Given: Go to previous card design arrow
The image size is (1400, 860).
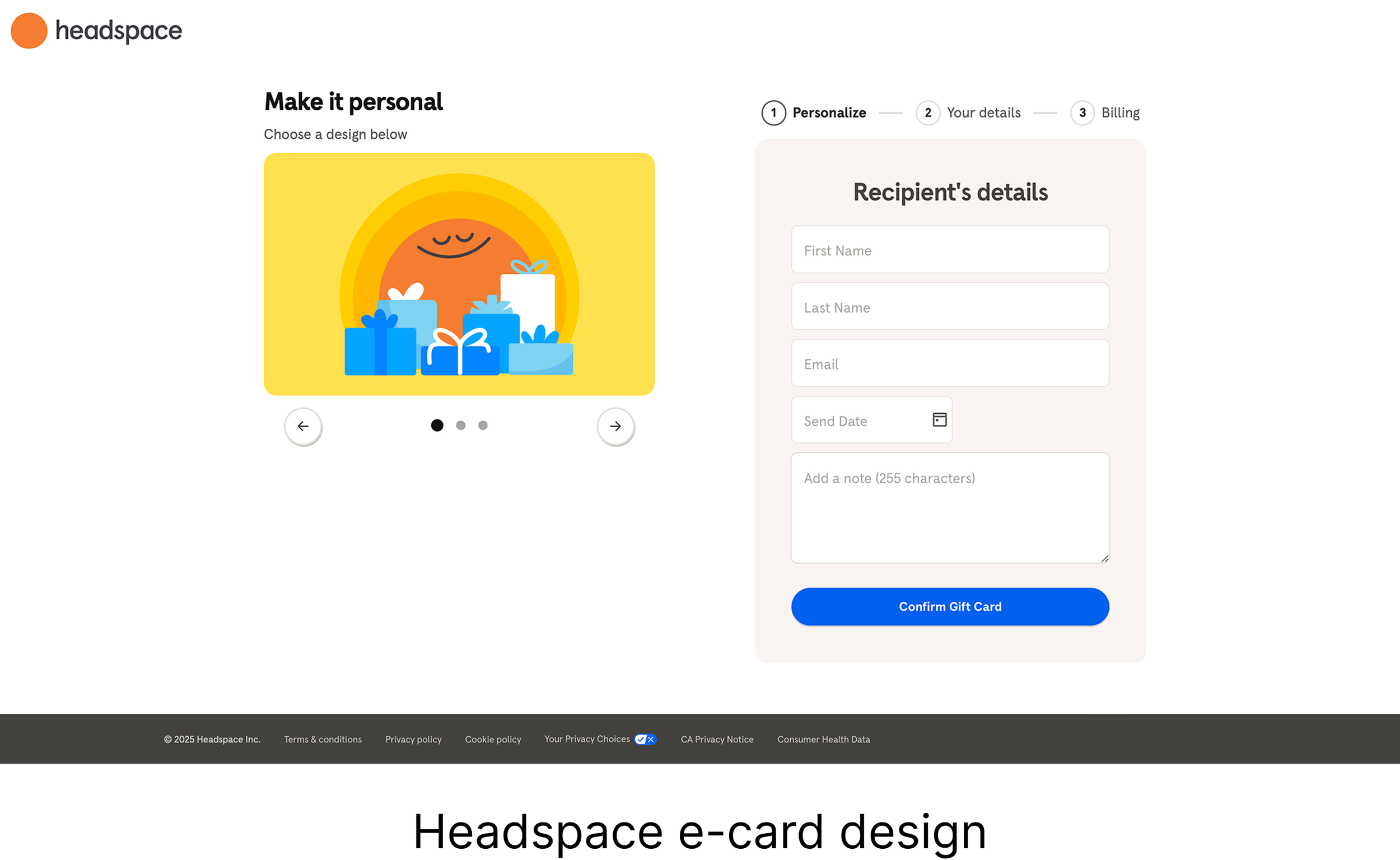Looking at the screenshot, I should coord(303,426).
